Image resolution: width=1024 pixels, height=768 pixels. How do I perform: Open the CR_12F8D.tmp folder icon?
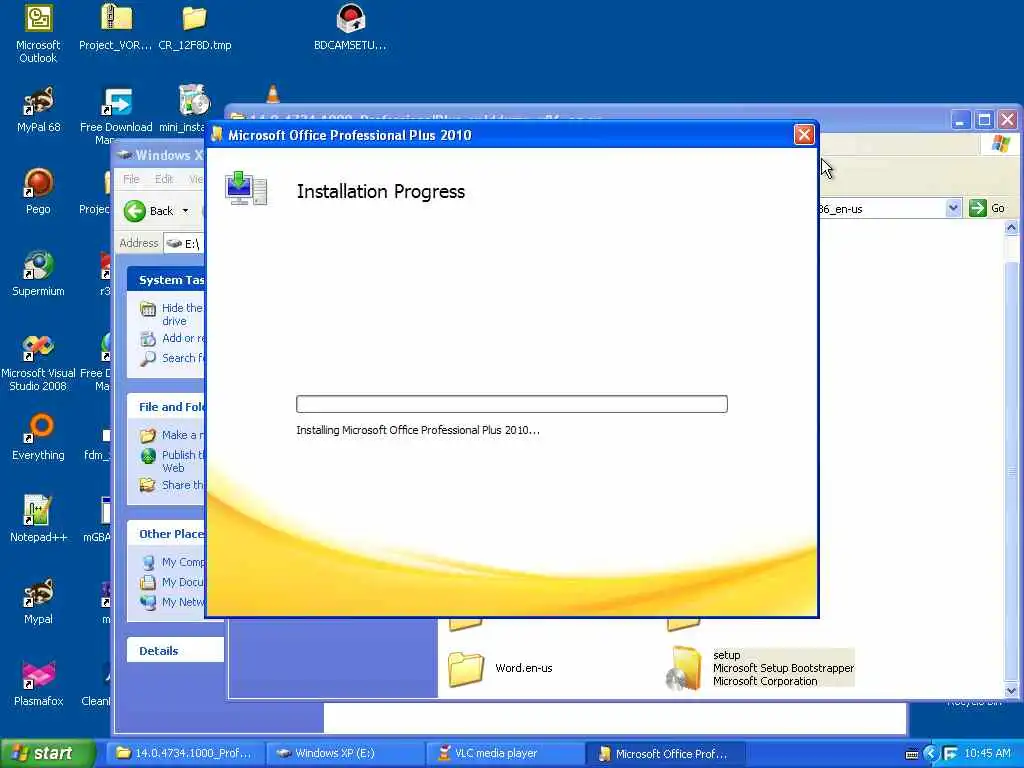click(194, 20)
